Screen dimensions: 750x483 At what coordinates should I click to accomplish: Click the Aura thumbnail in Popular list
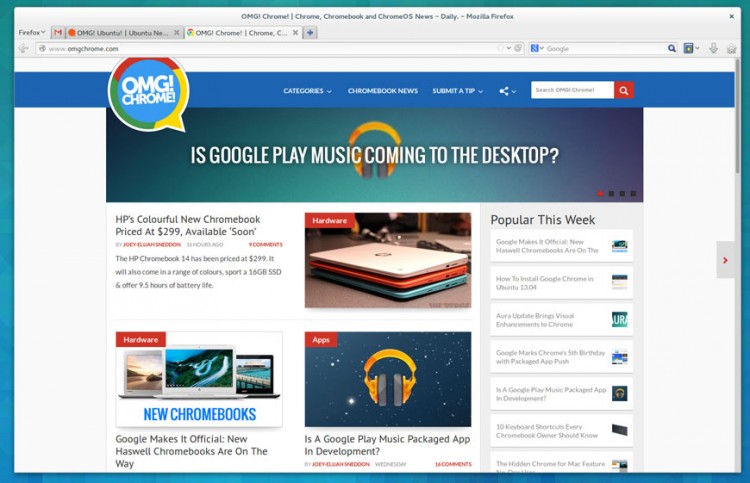pyautogui.click(x=619, y=319)
